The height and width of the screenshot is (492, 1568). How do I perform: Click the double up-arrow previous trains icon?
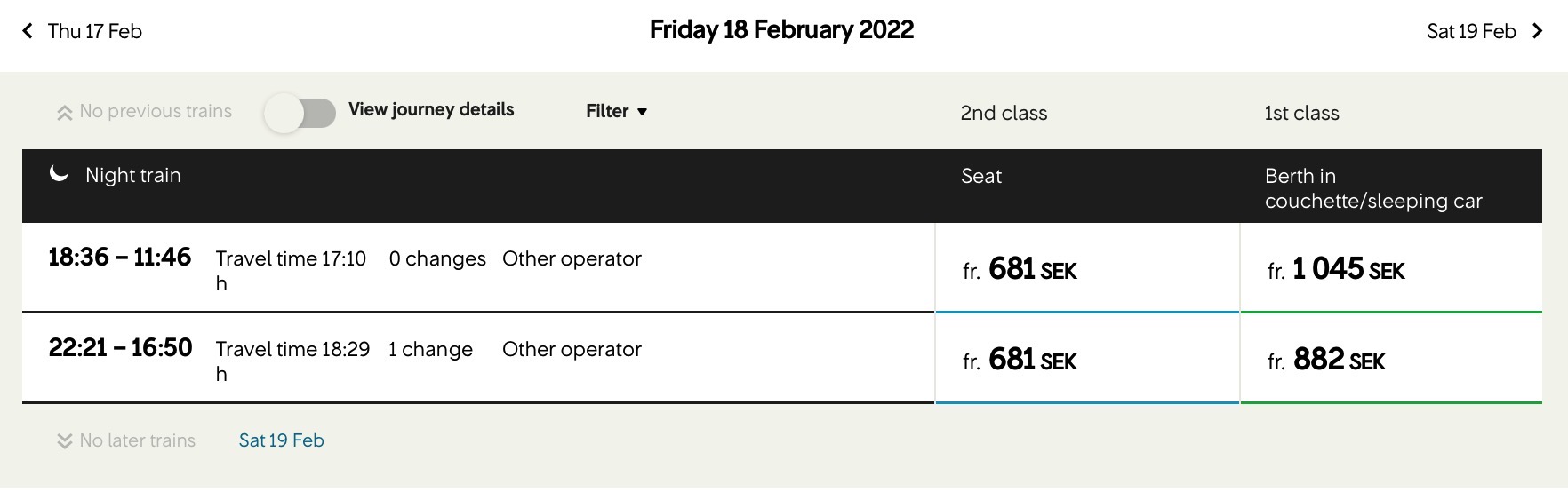[x=64, y=113]
